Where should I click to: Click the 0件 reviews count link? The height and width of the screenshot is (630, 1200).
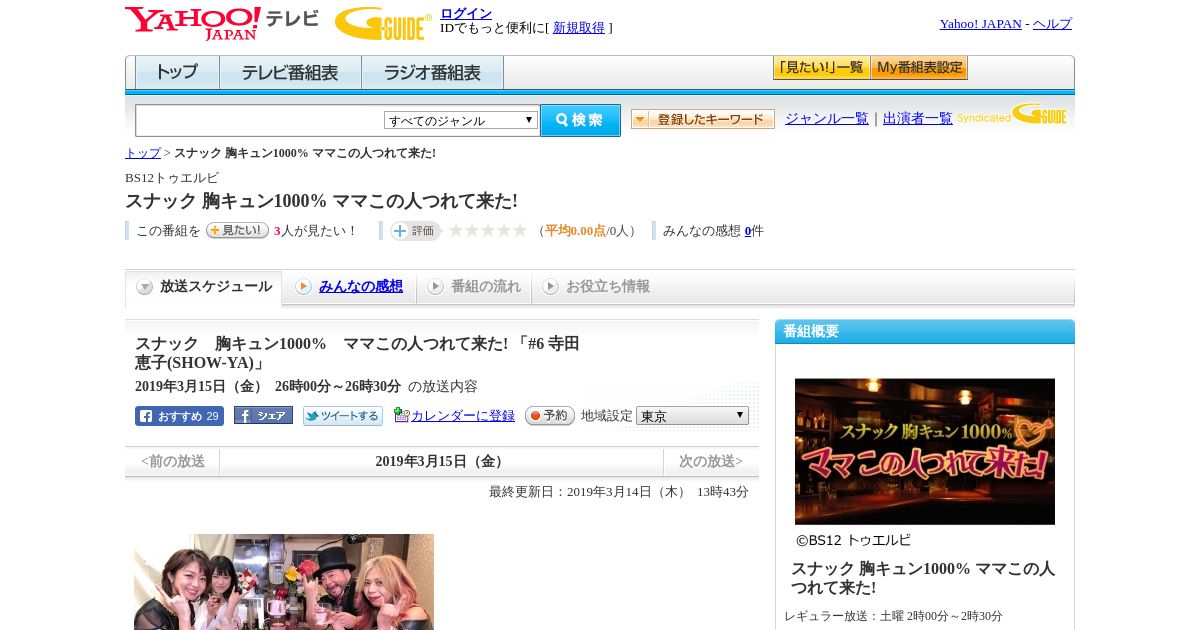coord(748,231)
